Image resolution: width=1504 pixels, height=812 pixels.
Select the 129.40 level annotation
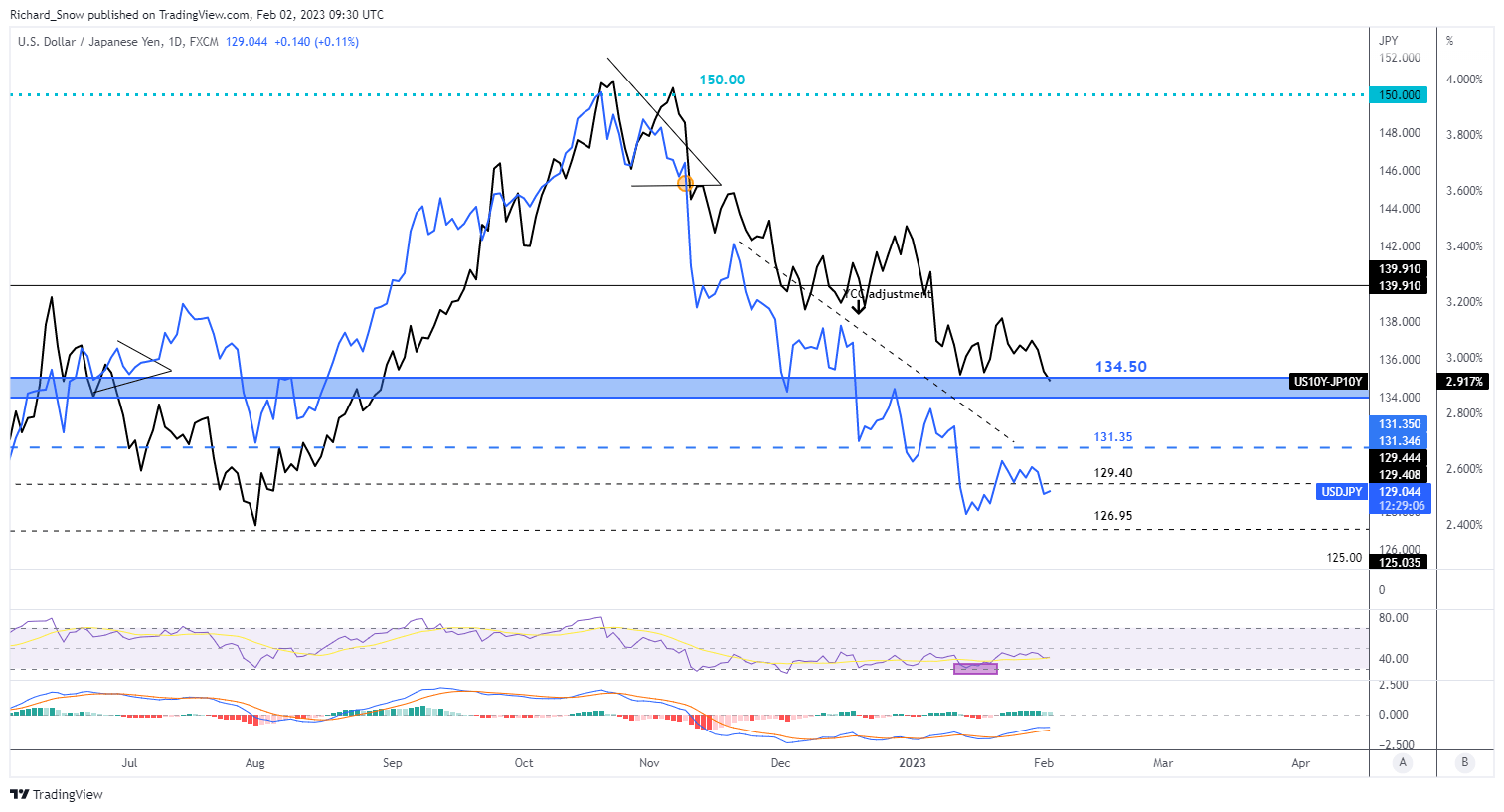click(1113, 473)
